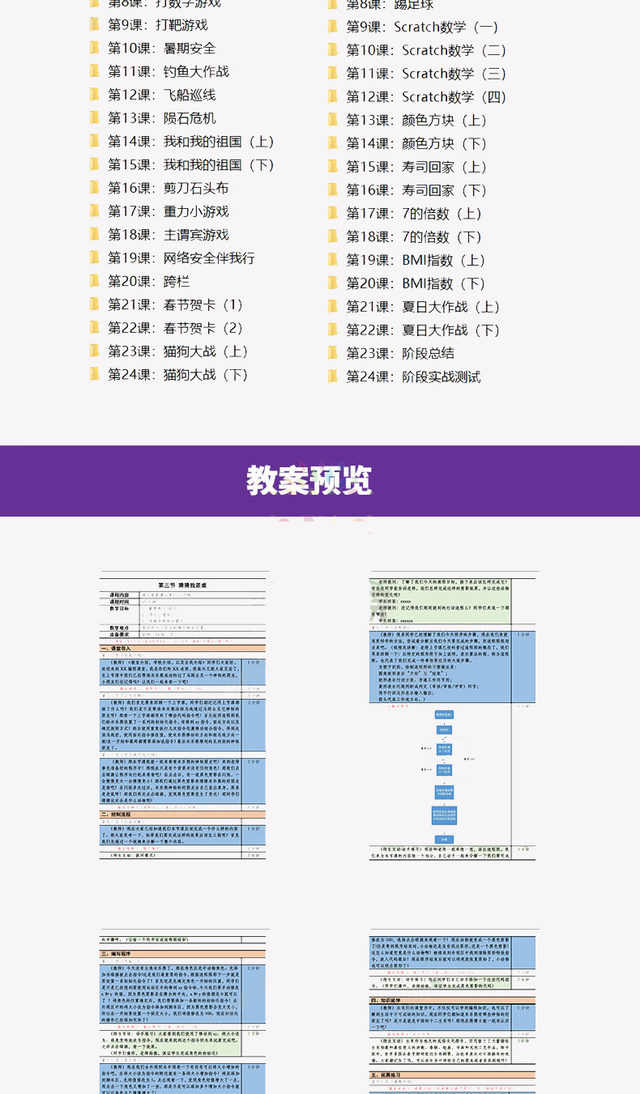This screenshot has width=640, height=1094.
Task: Click folder icon beside 第14课：我和我的祖国（上）
Action: tap(94, 142)
